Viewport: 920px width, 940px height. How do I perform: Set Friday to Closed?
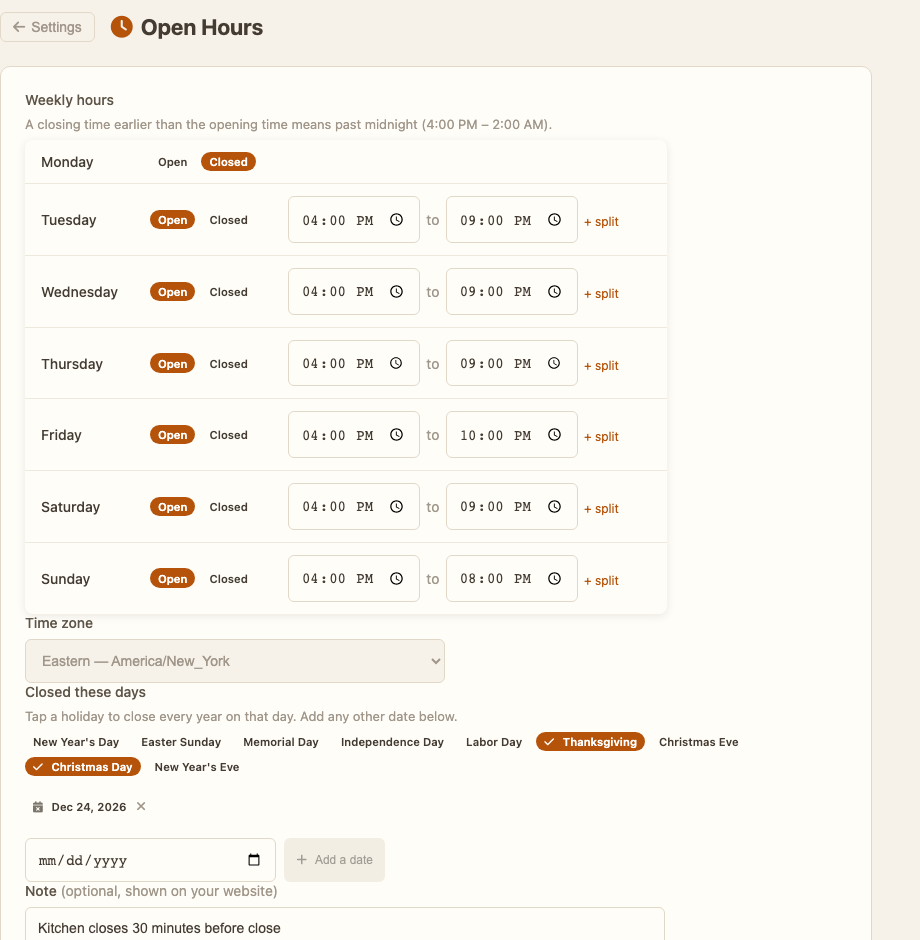(228, 435)
